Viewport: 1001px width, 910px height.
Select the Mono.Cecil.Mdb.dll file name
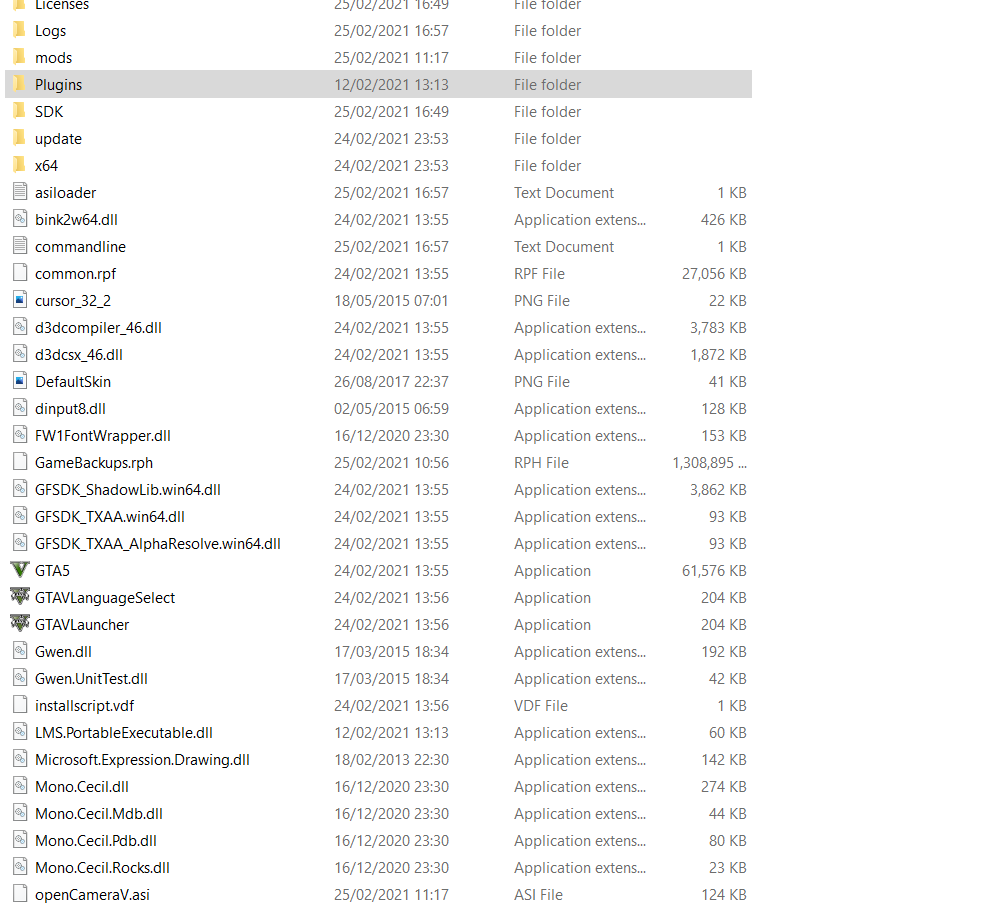point(99,814)
